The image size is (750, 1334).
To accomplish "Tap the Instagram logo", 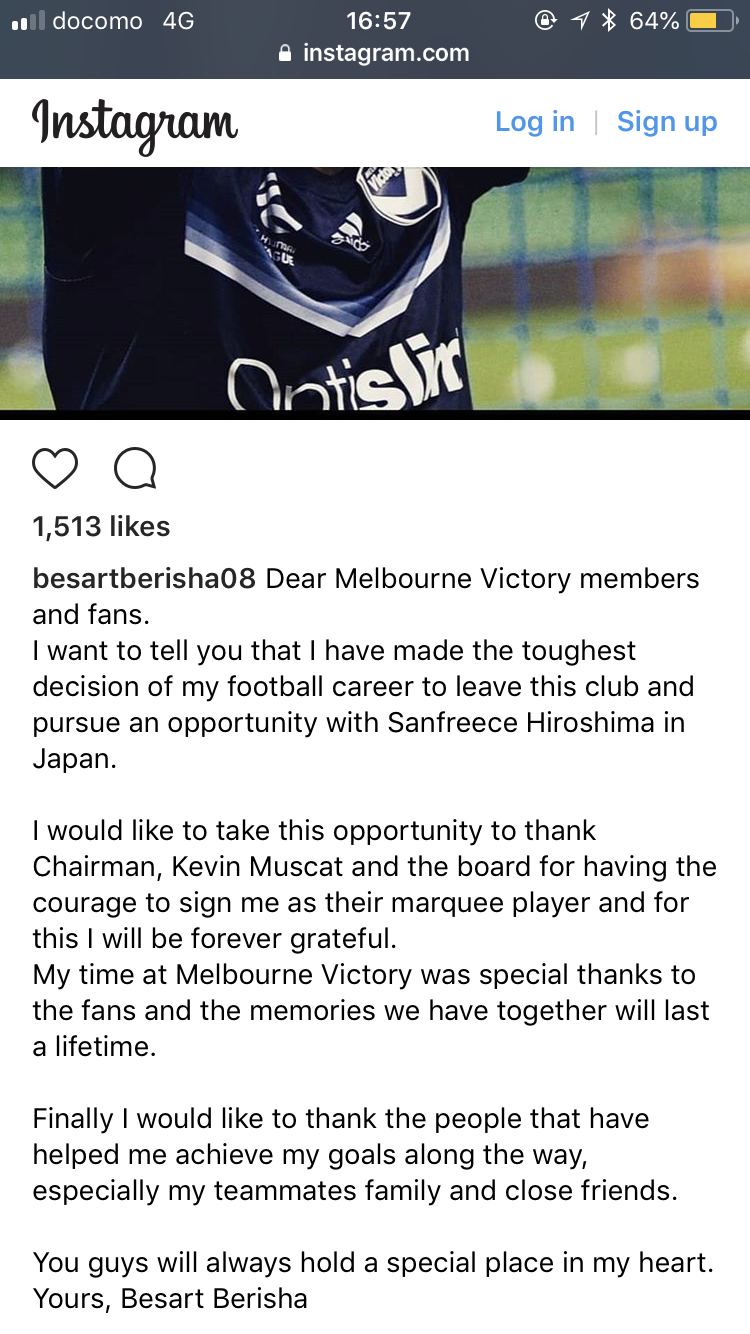I will click(x=135, y=124).
